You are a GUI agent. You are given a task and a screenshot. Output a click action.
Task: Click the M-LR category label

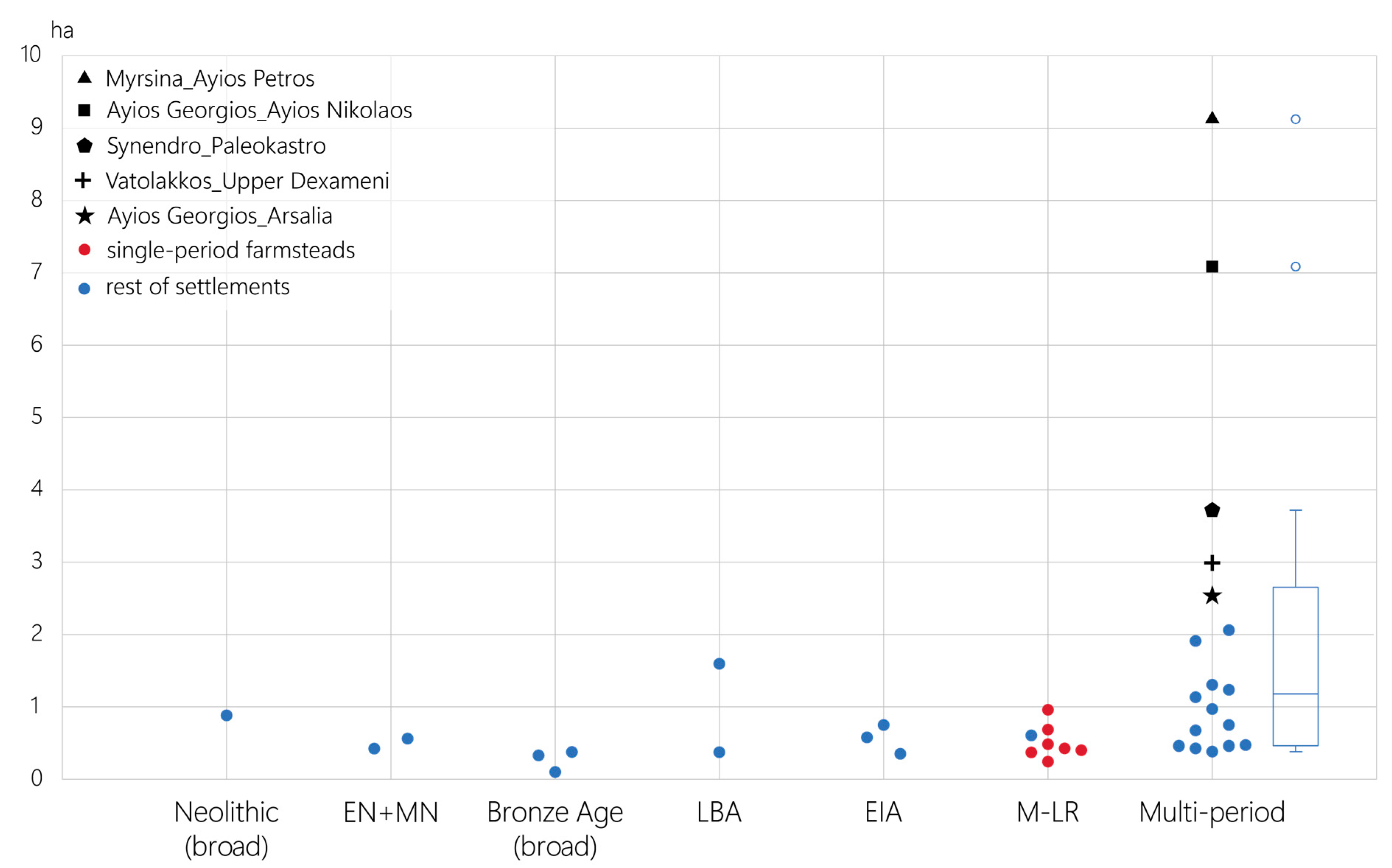[x=1048, y=812]
